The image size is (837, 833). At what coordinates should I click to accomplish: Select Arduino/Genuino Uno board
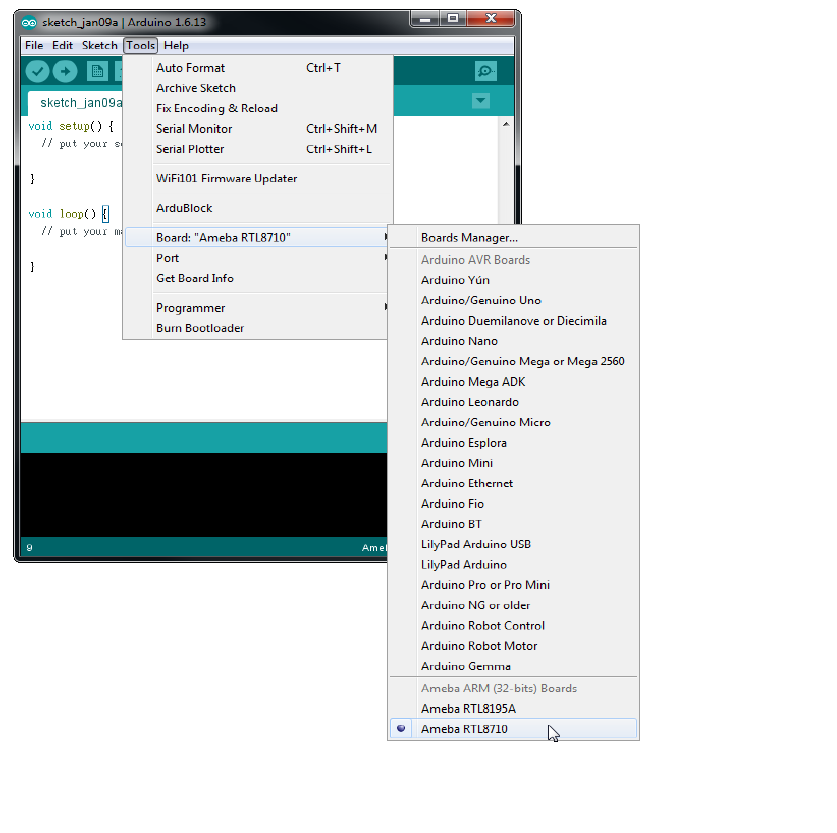point(514,300)
